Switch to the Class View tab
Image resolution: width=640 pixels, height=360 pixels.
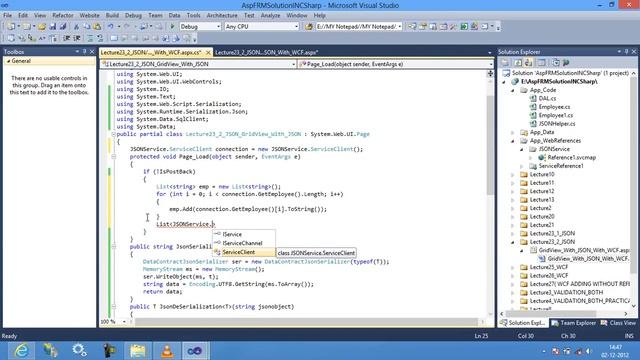click(x=618, y=323)
